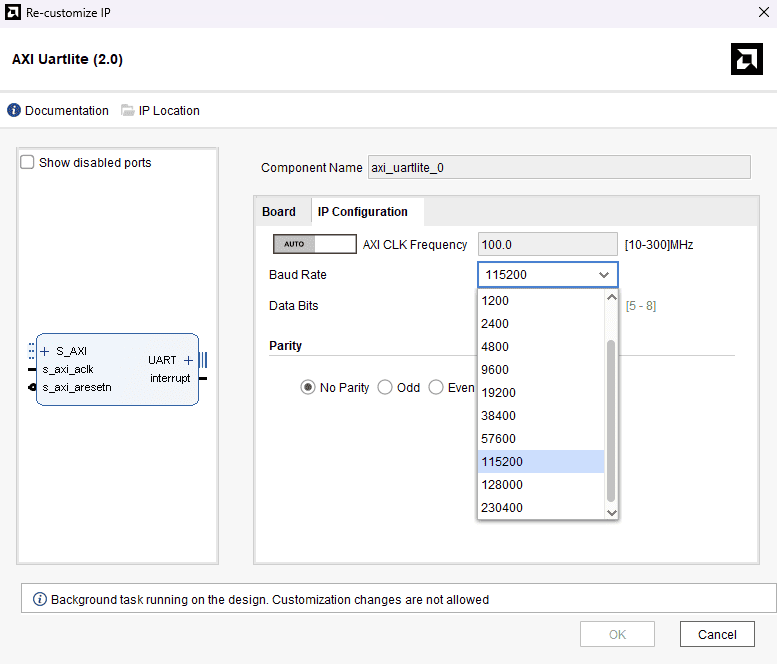Expand the S_AXI interface plus icon

(45, 351)
